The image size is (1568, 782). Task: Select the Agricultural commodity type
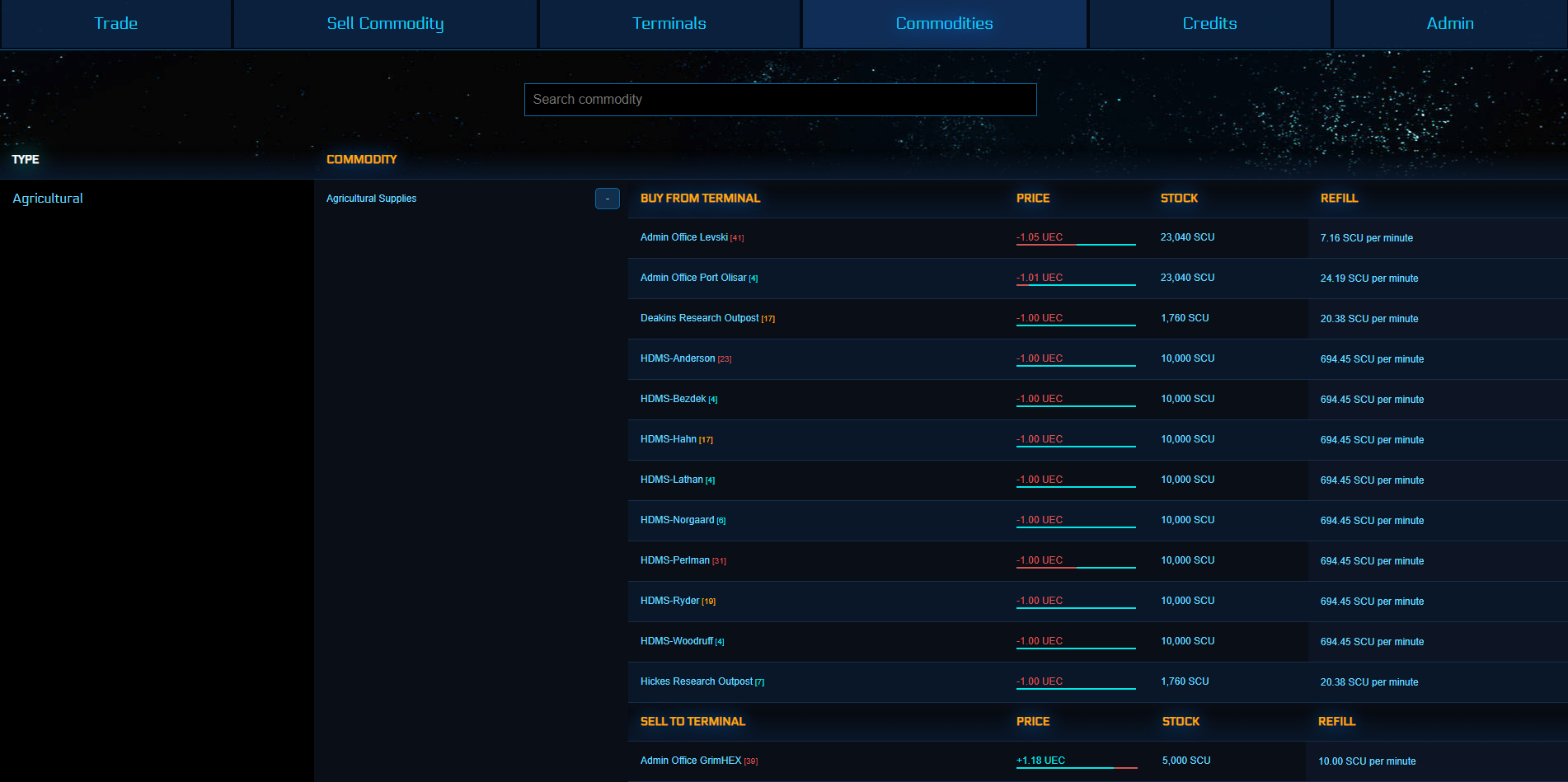[47, 198]
